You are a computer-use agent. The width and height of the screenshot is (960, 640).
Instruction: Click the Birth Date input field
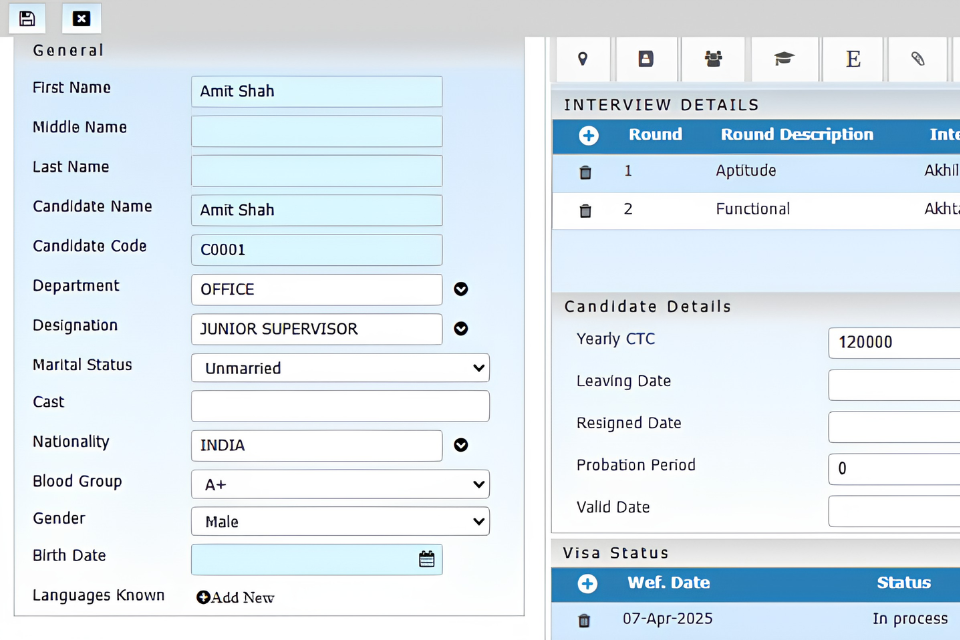(x=317, y=559)
